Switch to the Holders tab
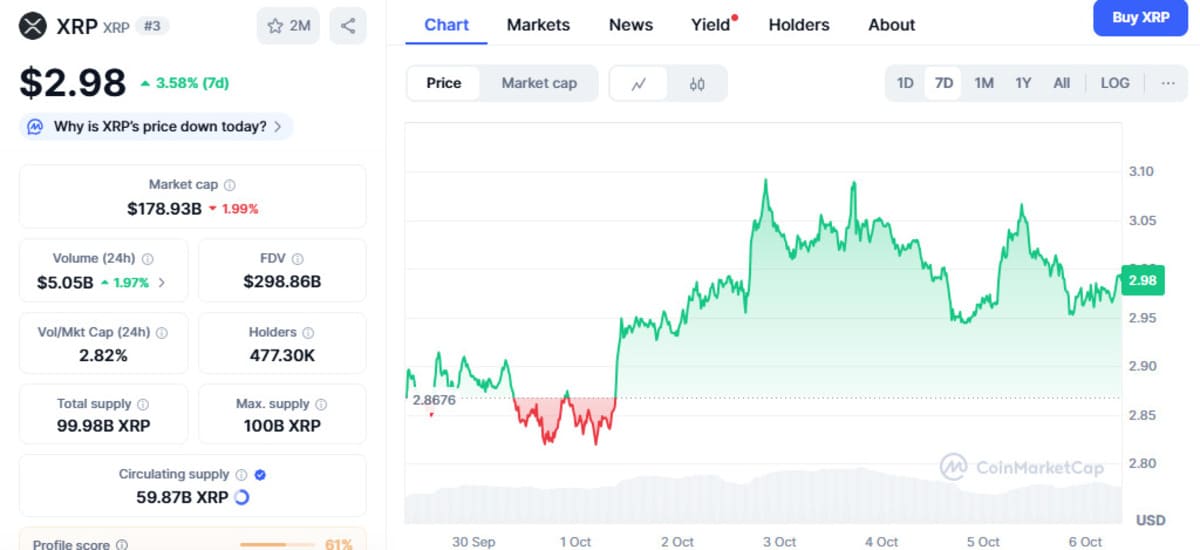The width and height of the screenshot is (1200, 550). (799, 25)
